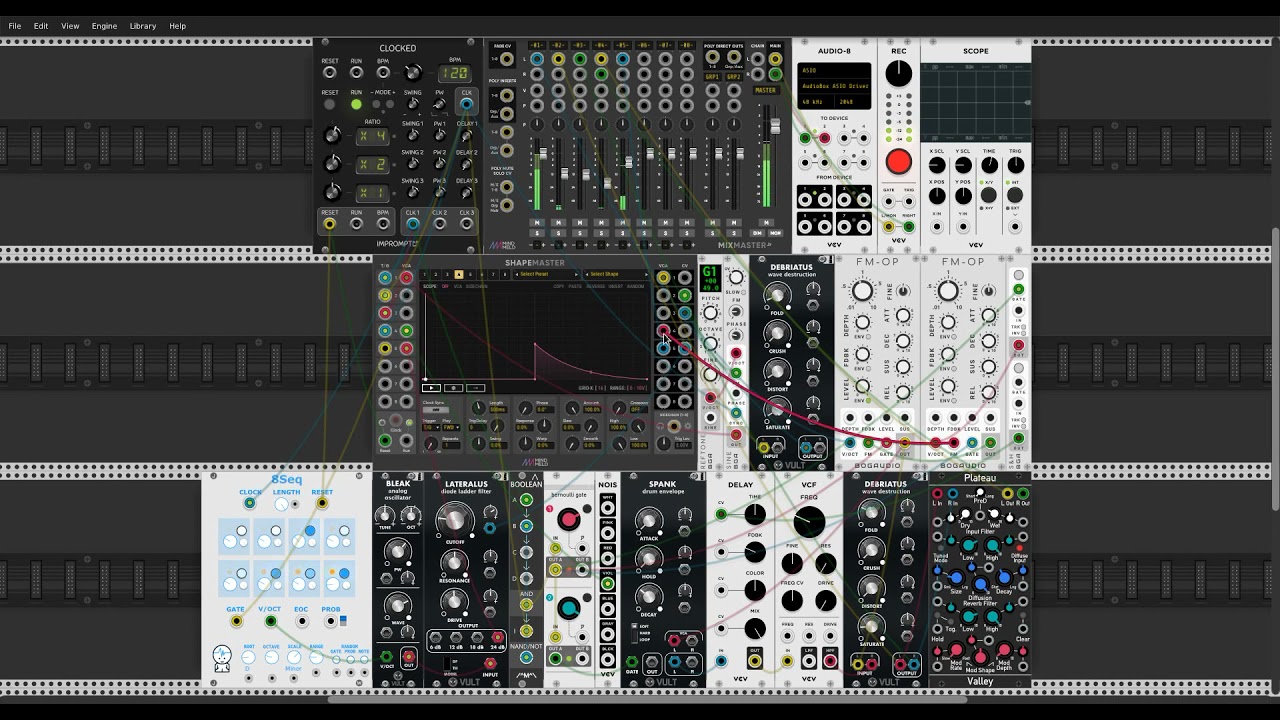Click the CLK 2 output jack on Clocked

coord(439,225)
